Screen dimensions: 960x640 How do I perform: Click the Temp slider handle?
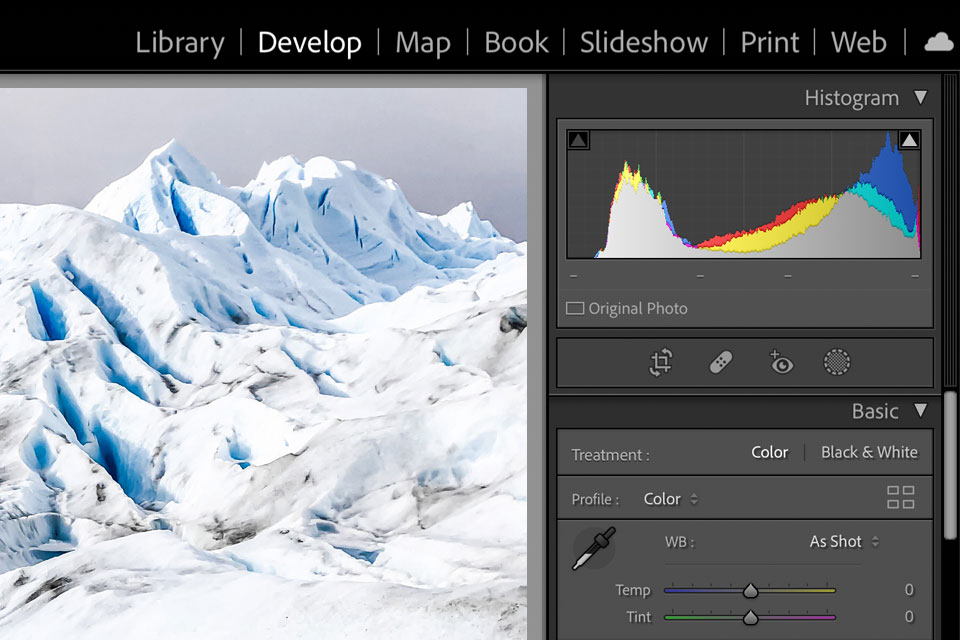coord(751,591)
